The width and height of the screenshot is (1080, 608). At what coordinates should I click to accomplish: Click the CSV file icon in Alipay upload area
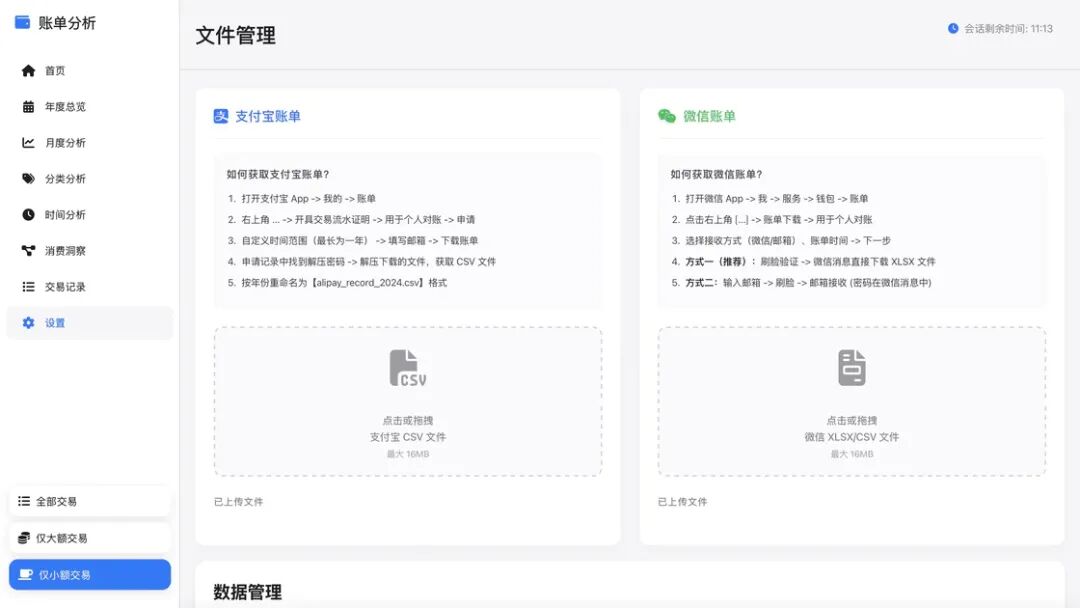point(408,368)
